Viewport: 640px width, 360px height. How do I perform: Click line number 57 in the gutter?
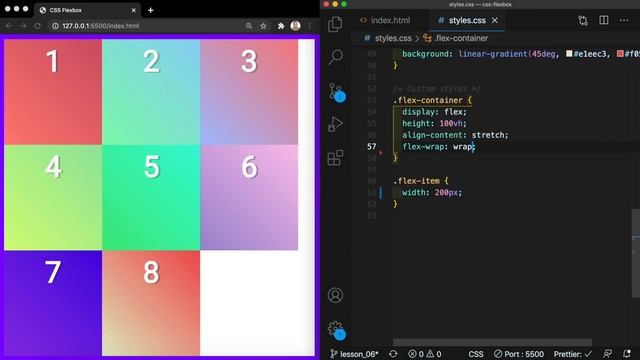click(371, 147)
